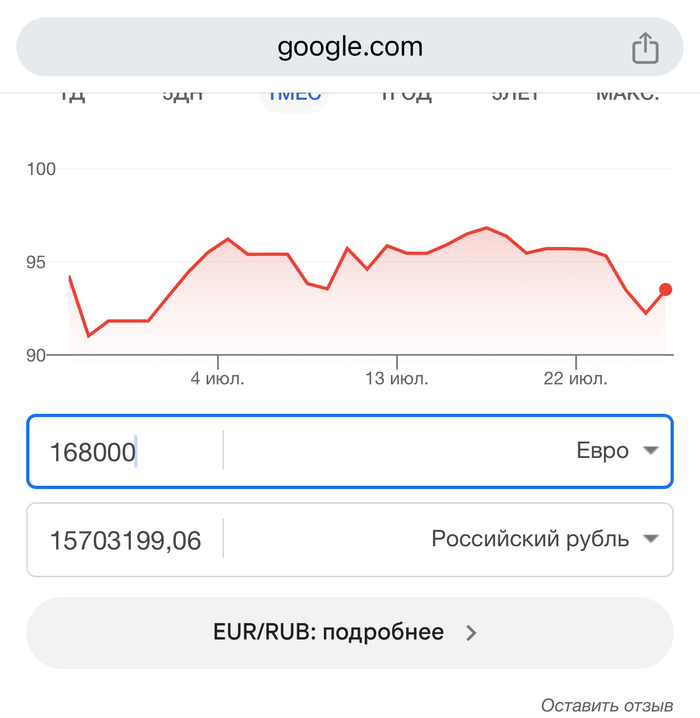
Task: Switch to the 1Д time range tab
Action: click(72, 96)
